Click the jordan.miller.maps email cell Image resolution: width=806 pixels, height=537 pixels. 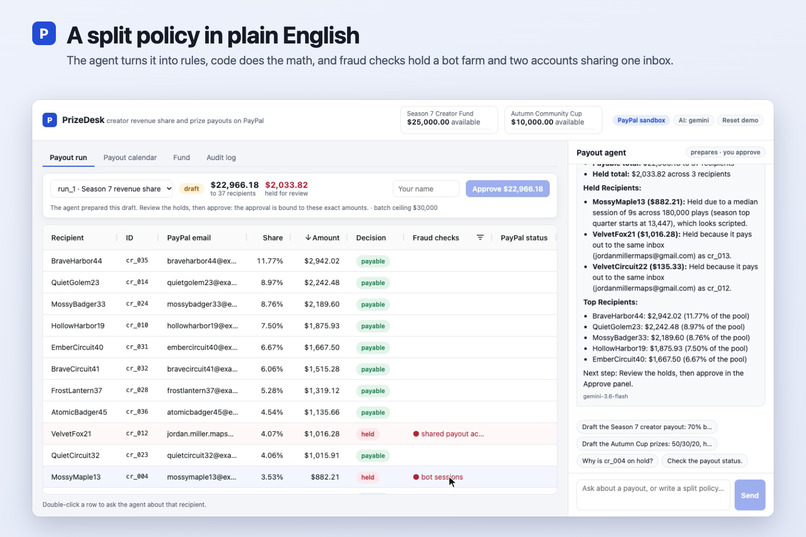pos(200,434)
